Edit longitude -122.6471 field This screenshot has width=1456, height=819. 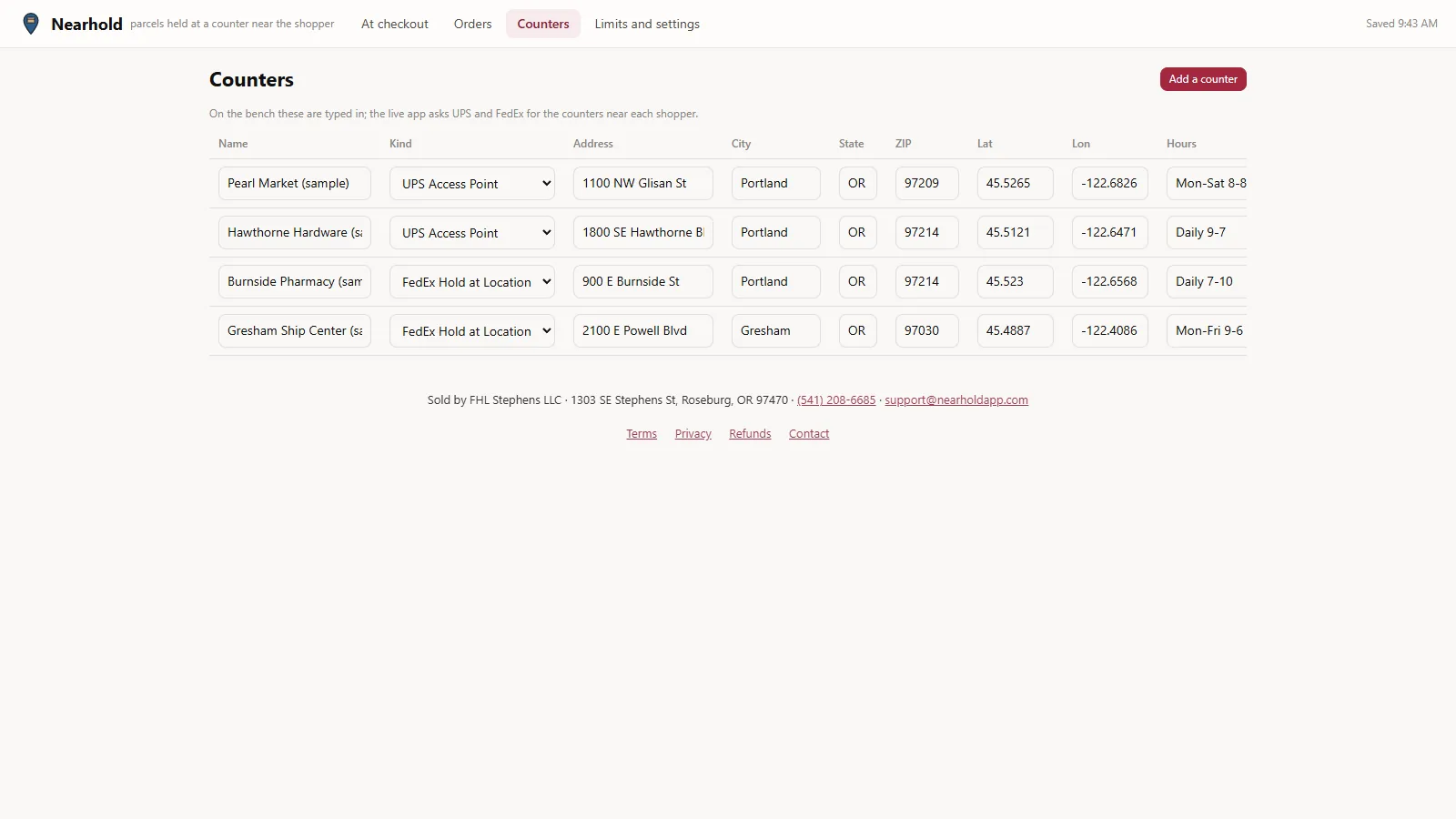[x=1110, y=232]
